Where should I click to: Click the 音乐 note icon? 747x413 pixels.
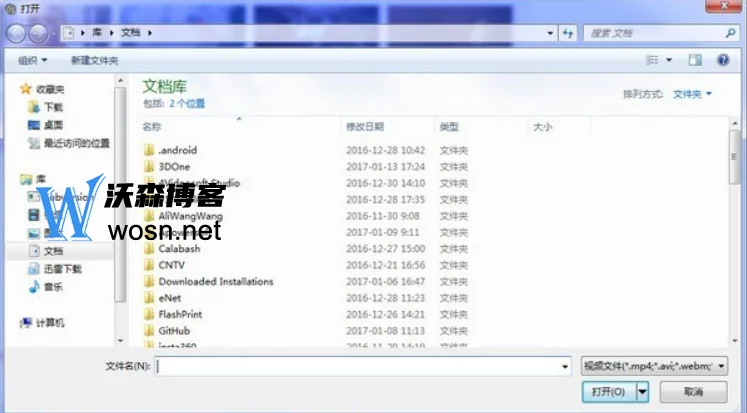[33, 287]
